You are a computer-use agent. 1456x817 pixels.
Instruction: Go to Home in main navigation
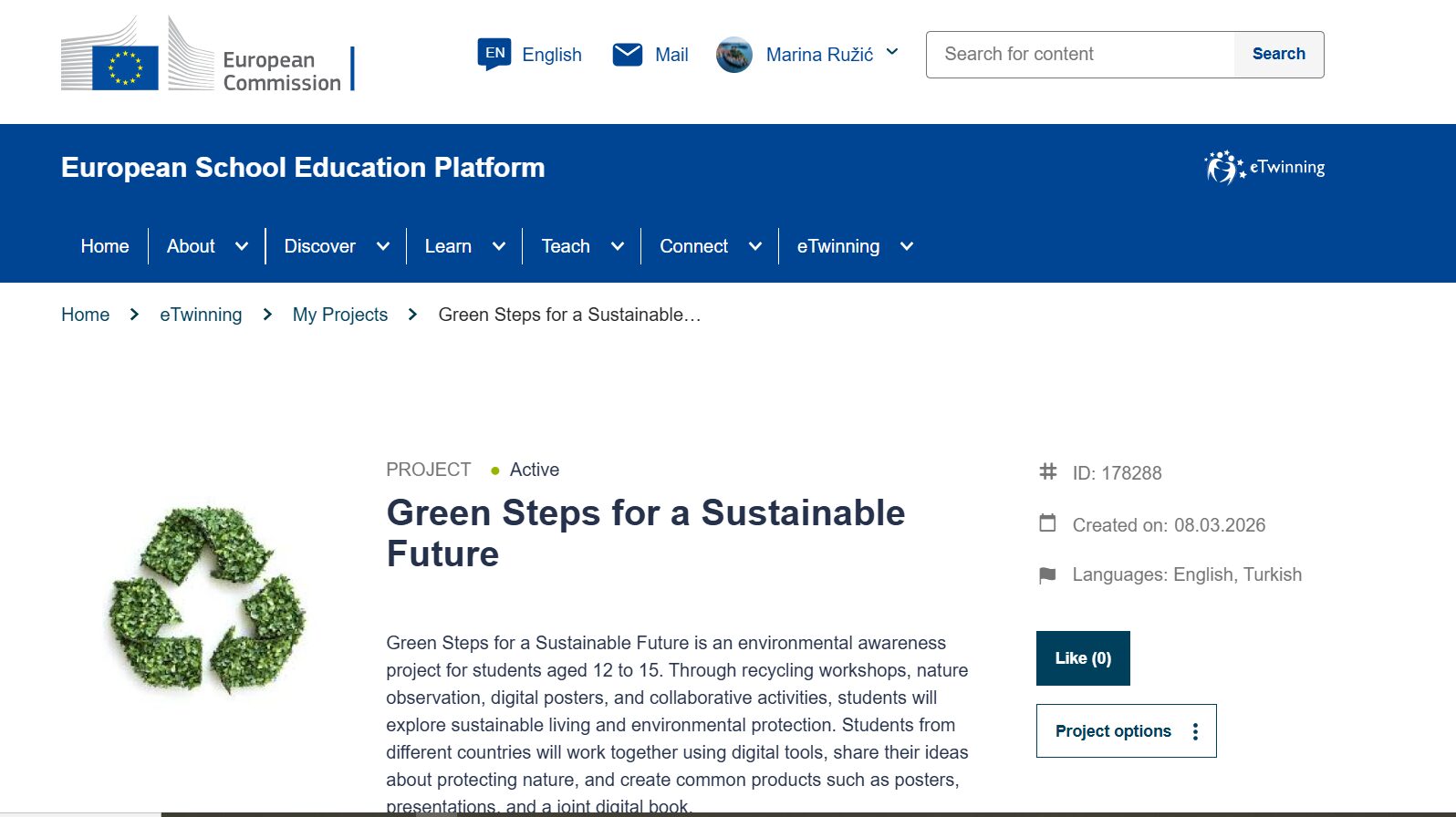105,246
